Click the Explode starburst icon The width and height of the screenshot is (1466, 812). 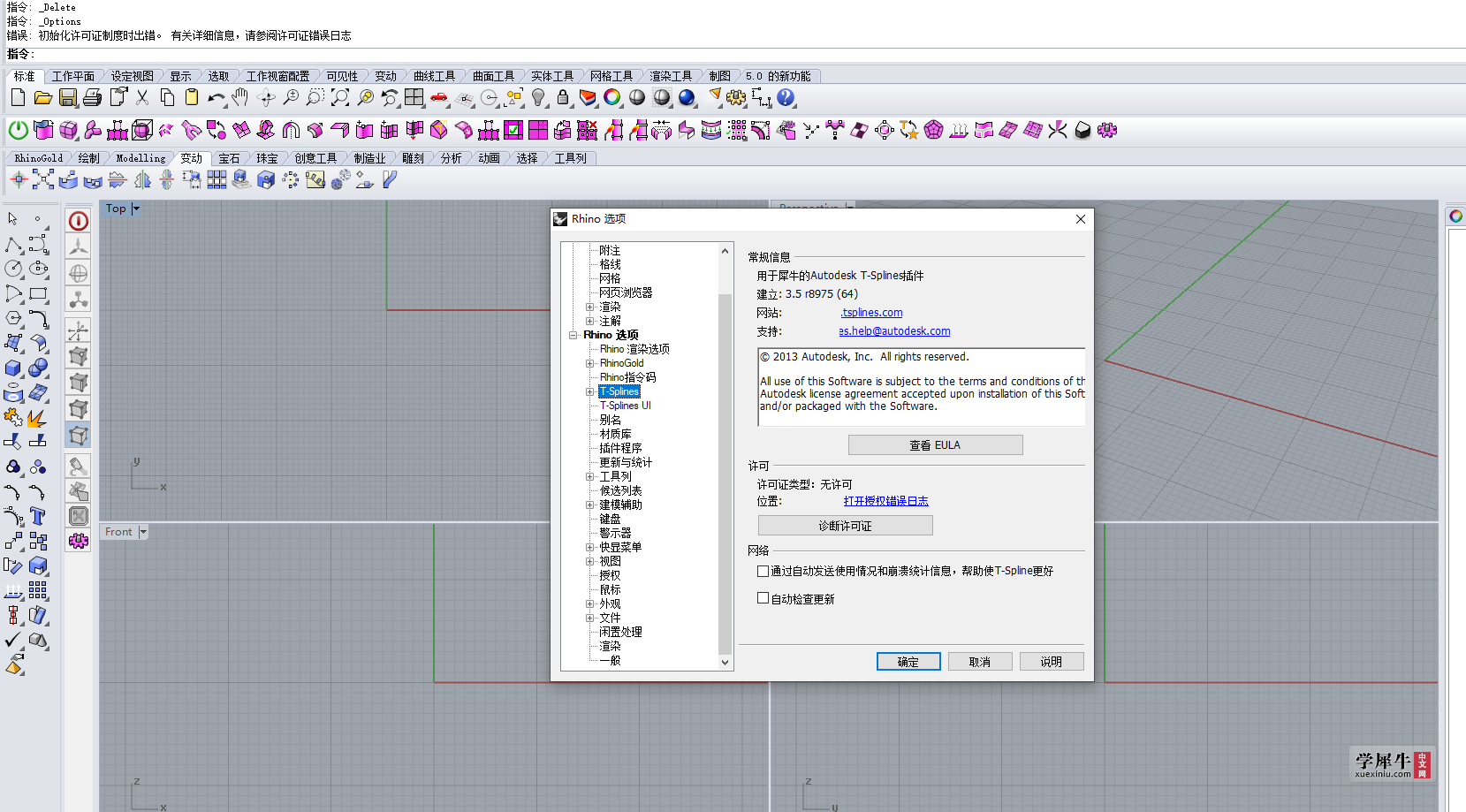38,417
